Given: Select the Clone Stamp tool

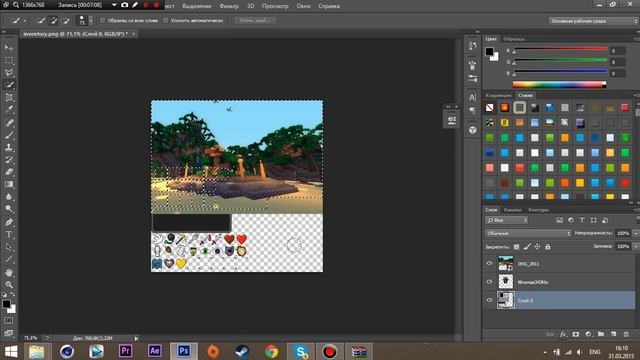Looking at the screenshot, I should click(9, 147).
